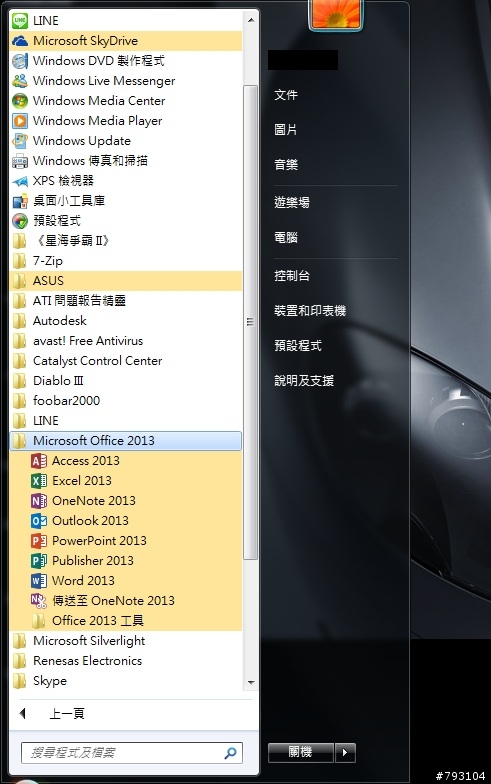Expand the ASUS folder
This screenshot has height=784, width=491.
pyautogui.click(x=125, y=280)
